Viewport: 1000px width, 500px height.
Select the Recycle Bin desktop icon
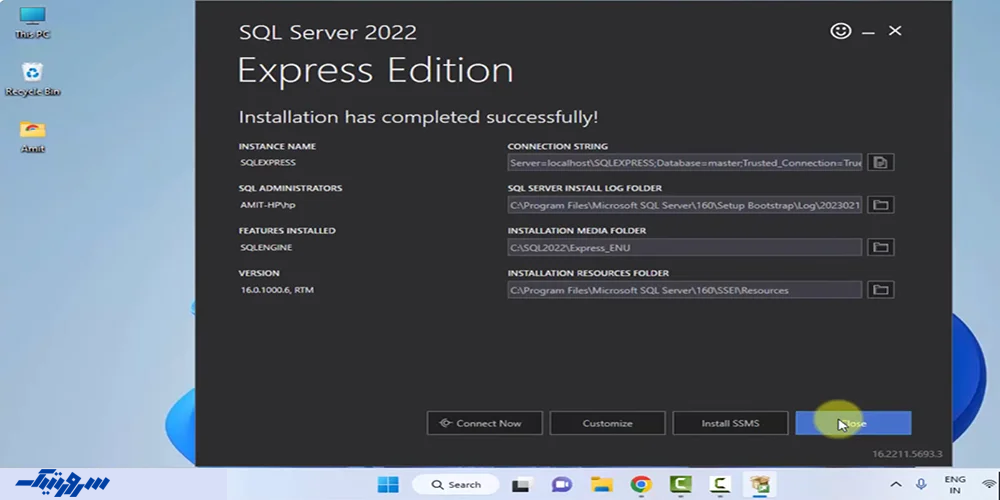click(33, 79)
